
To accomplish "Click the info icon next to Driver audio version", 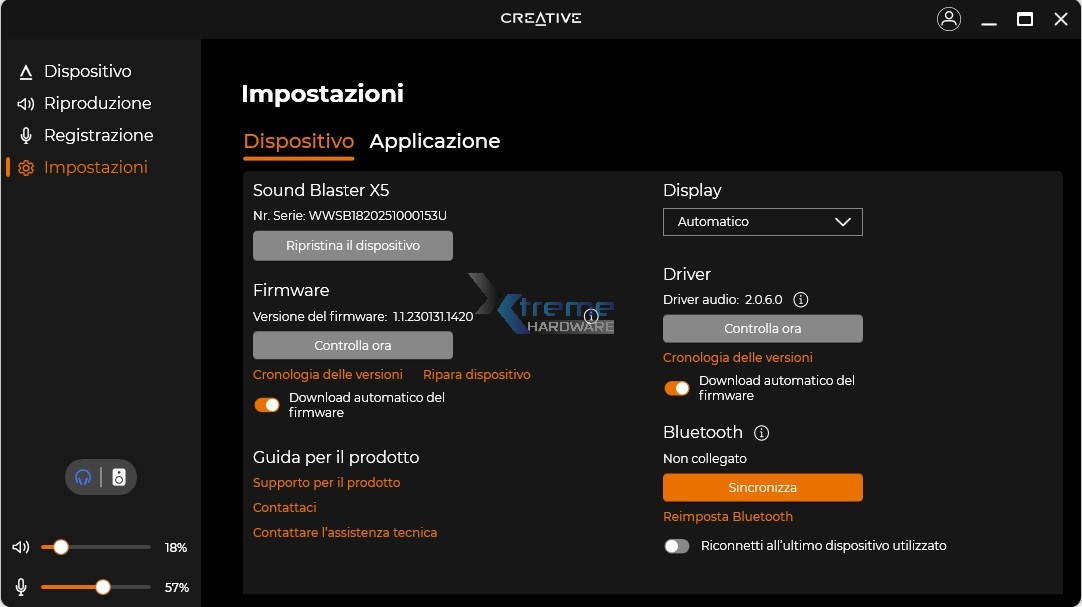I will (x=802, y=299).
